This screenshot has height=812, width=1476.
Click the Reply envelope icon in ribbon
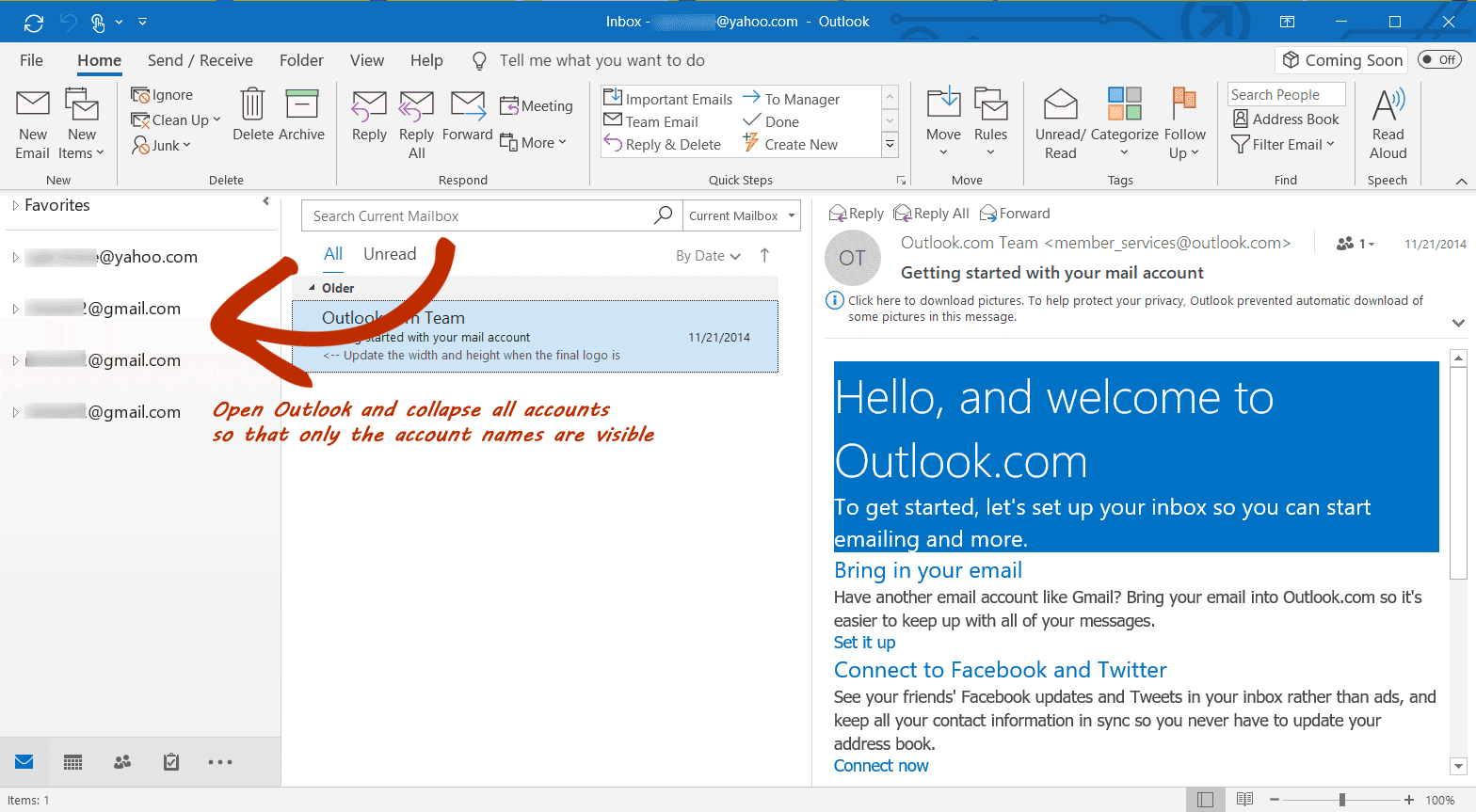pyautogui.click(x=369, y=105)
